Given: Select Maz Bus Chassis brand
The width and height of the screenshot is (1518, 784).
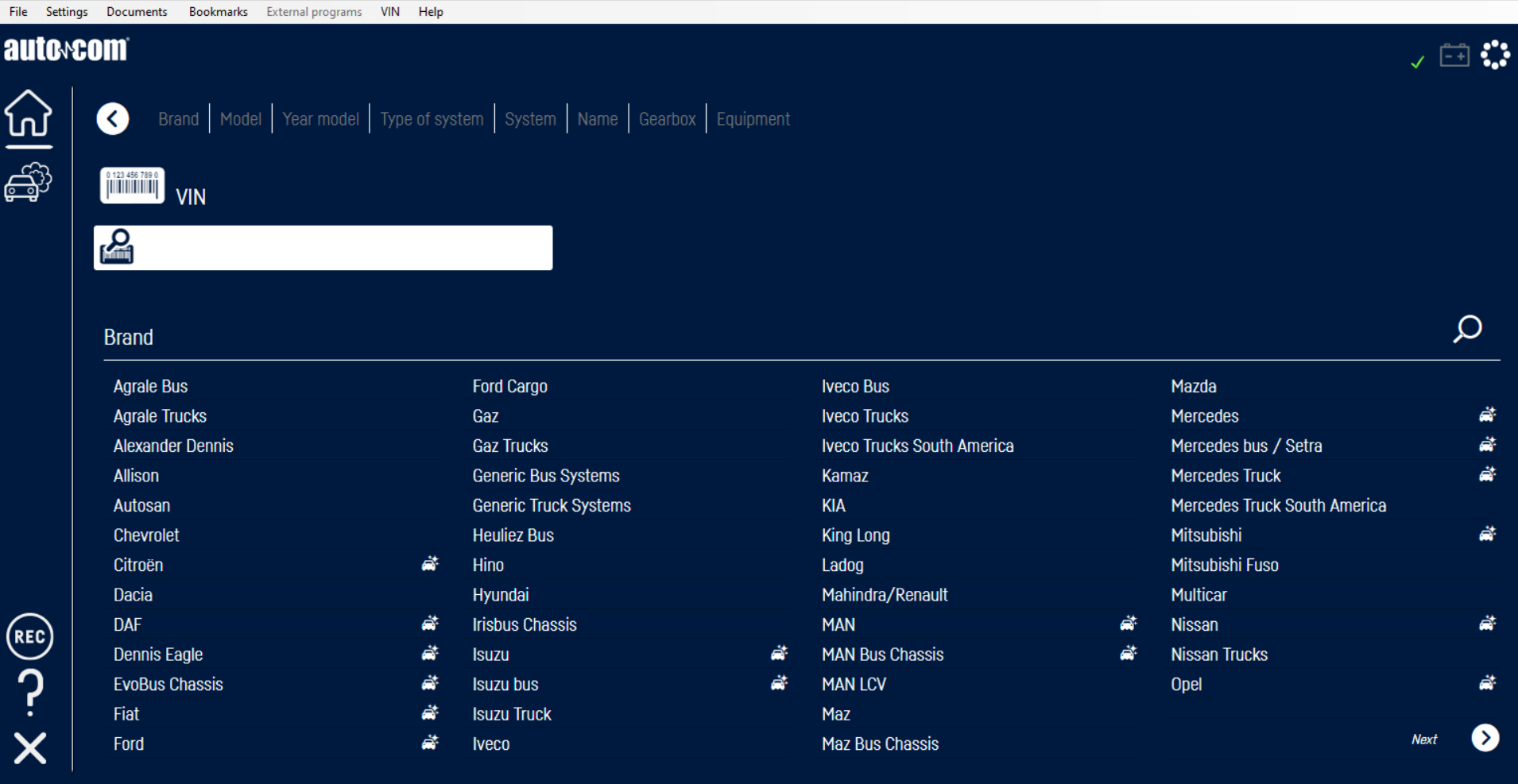Looking at the screenshot, I should click(x=880, y=744).
